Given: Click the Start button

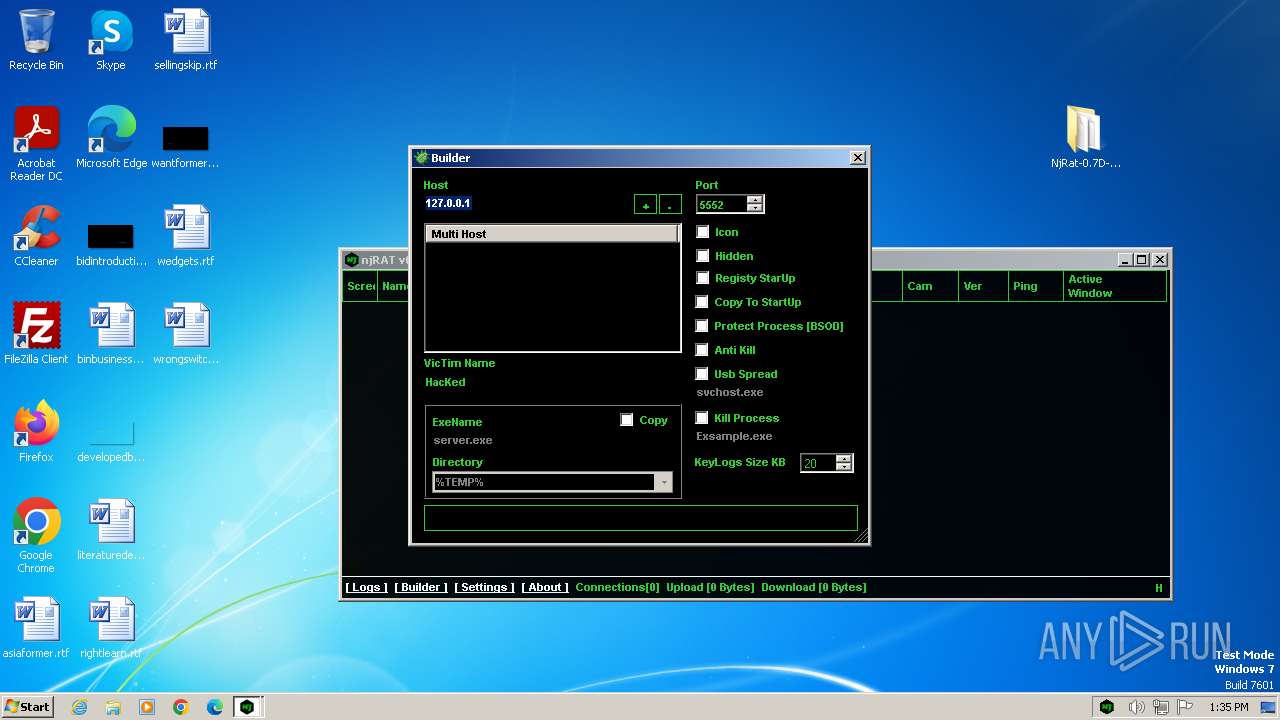Looking at the screenshot, I should point(27,707).
